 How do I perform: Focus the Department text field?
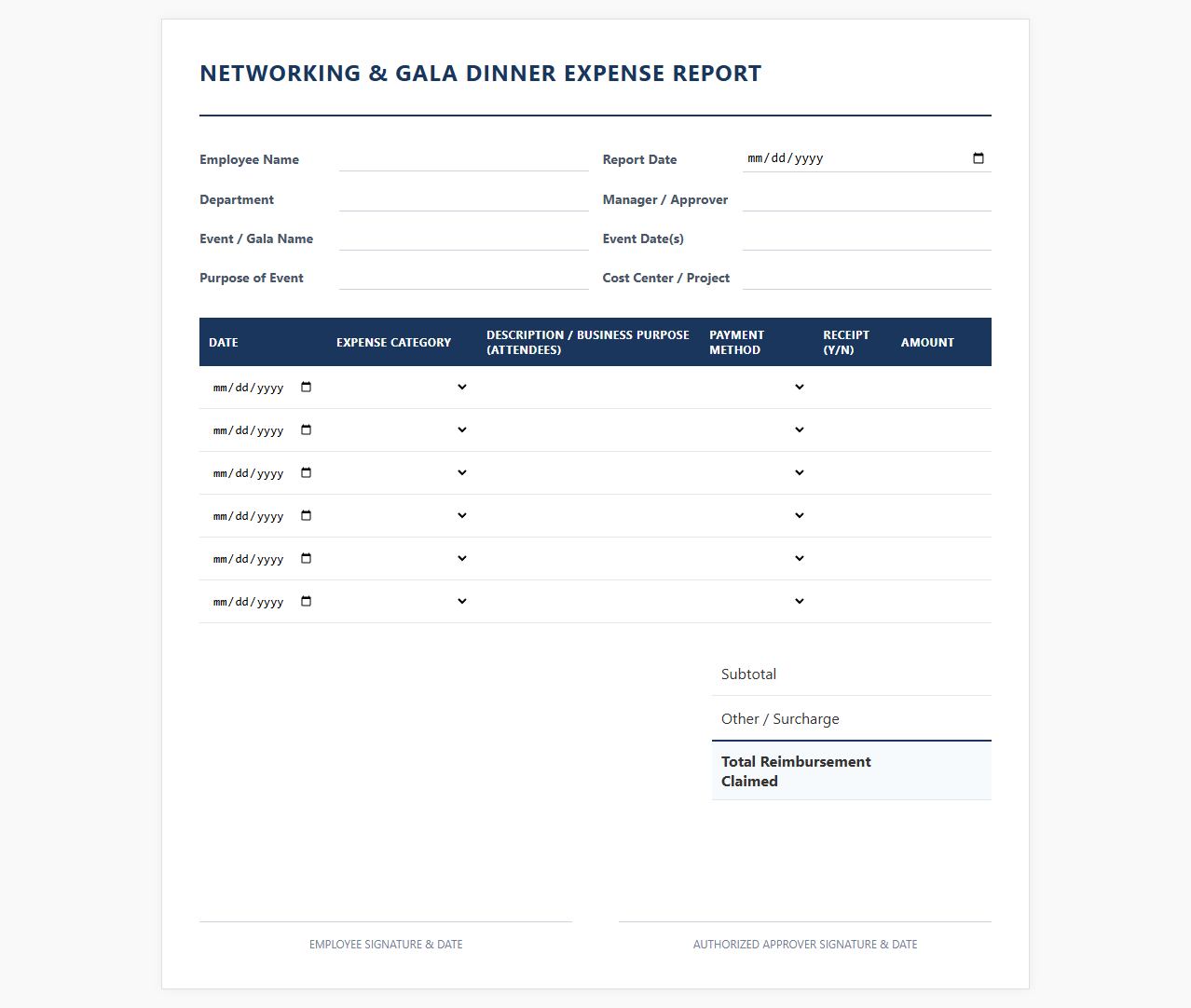click(464, 199)
